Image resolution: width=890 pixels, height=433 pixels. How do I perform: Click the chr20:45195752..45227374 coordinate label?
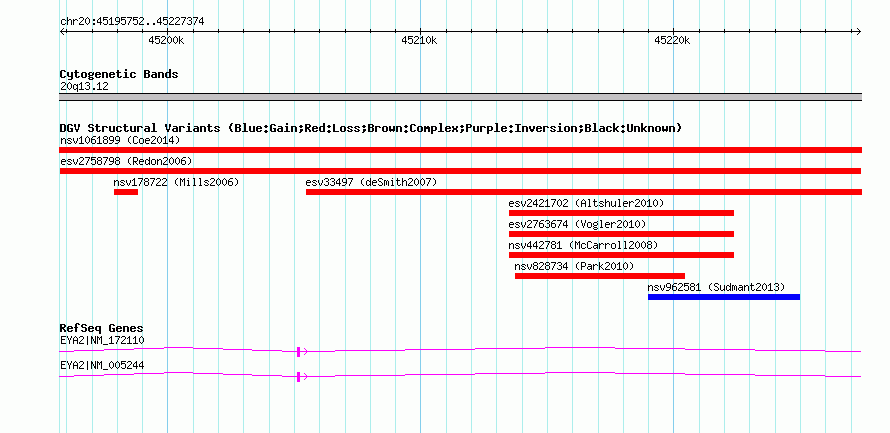132,22
